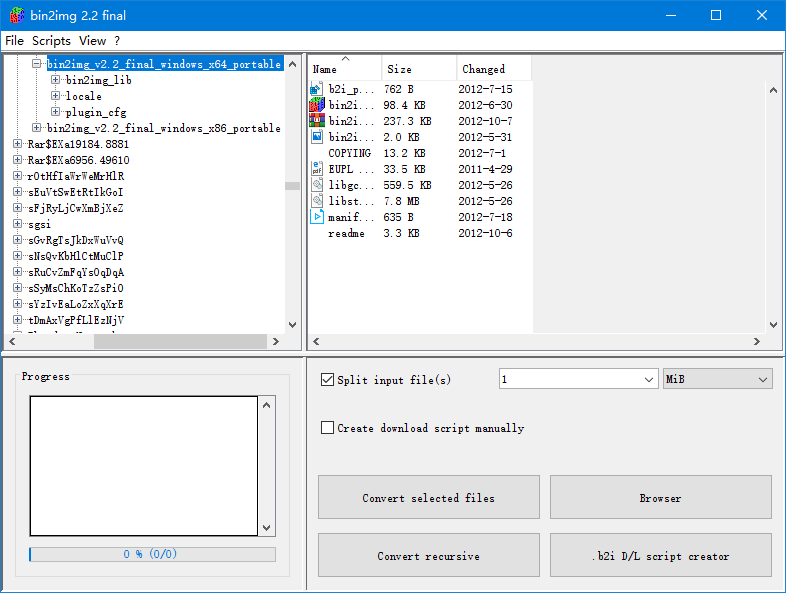Open the File menu
Screen dimensions: 786x593
(14, 41)
